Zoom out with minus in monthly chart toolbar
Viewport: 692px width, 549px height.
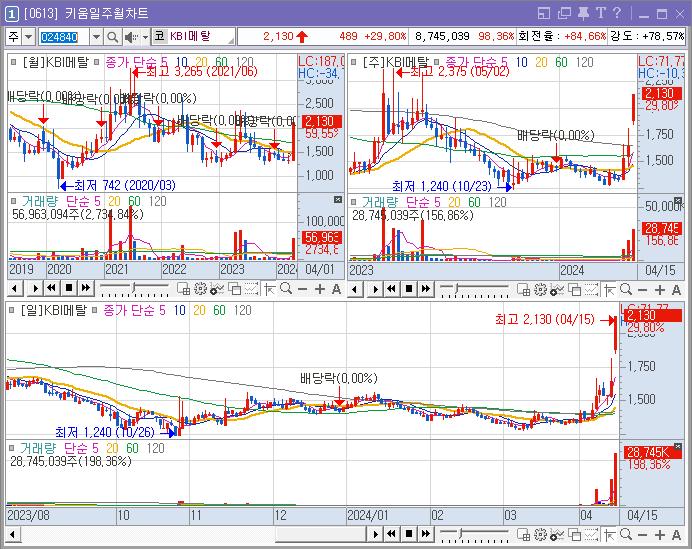pyautogui.click(x=302, y=290)
